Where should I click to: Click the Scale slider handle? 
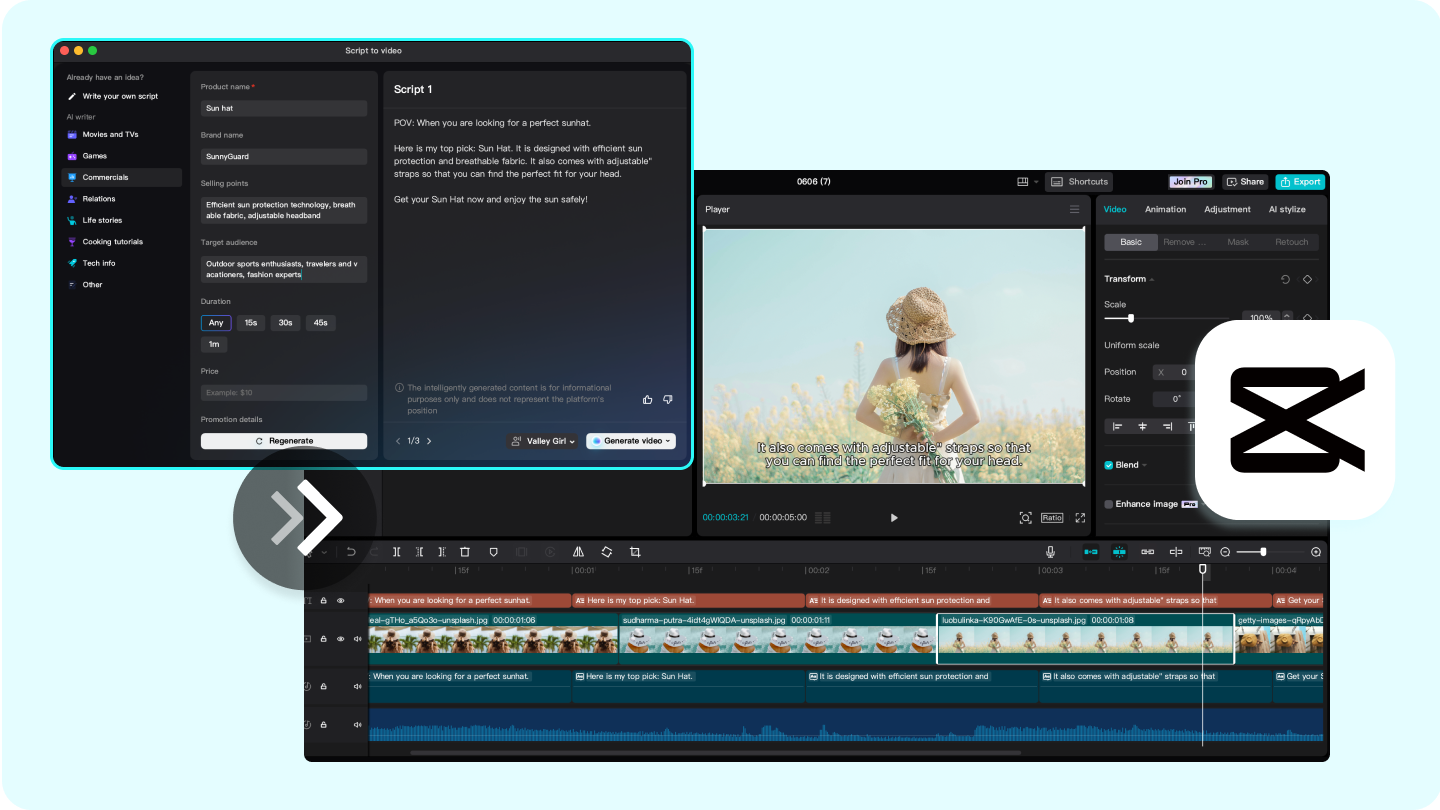(x=1131, y=318)
